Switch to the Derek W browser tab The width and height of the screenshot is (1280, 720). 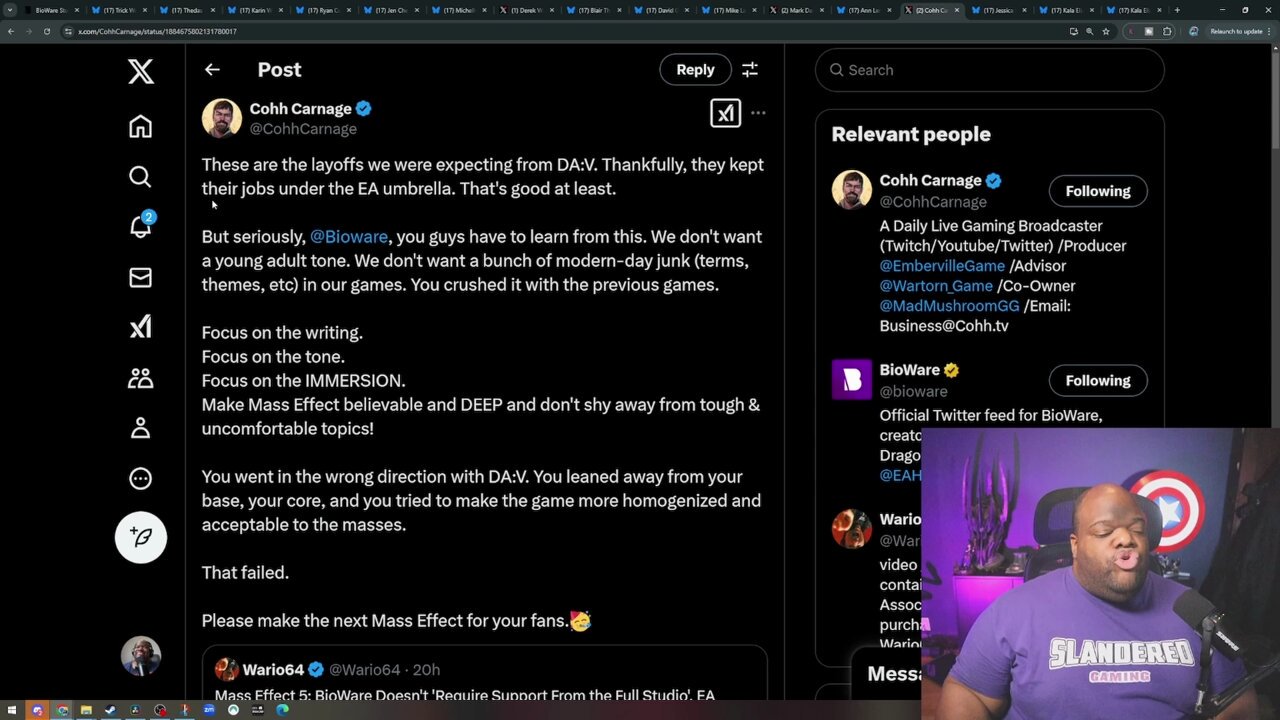[x=527, y=10]
